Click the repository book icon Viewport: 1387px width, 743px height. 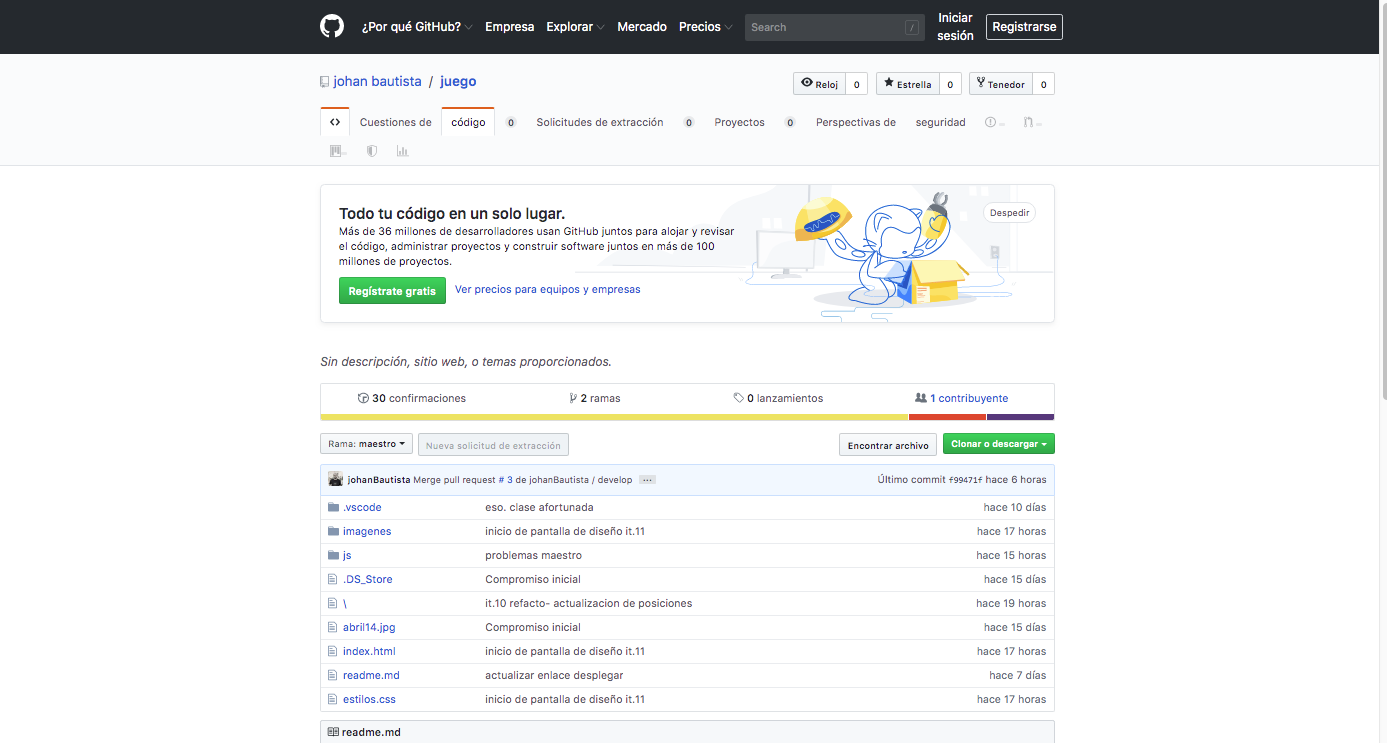[x=325, y=82]
